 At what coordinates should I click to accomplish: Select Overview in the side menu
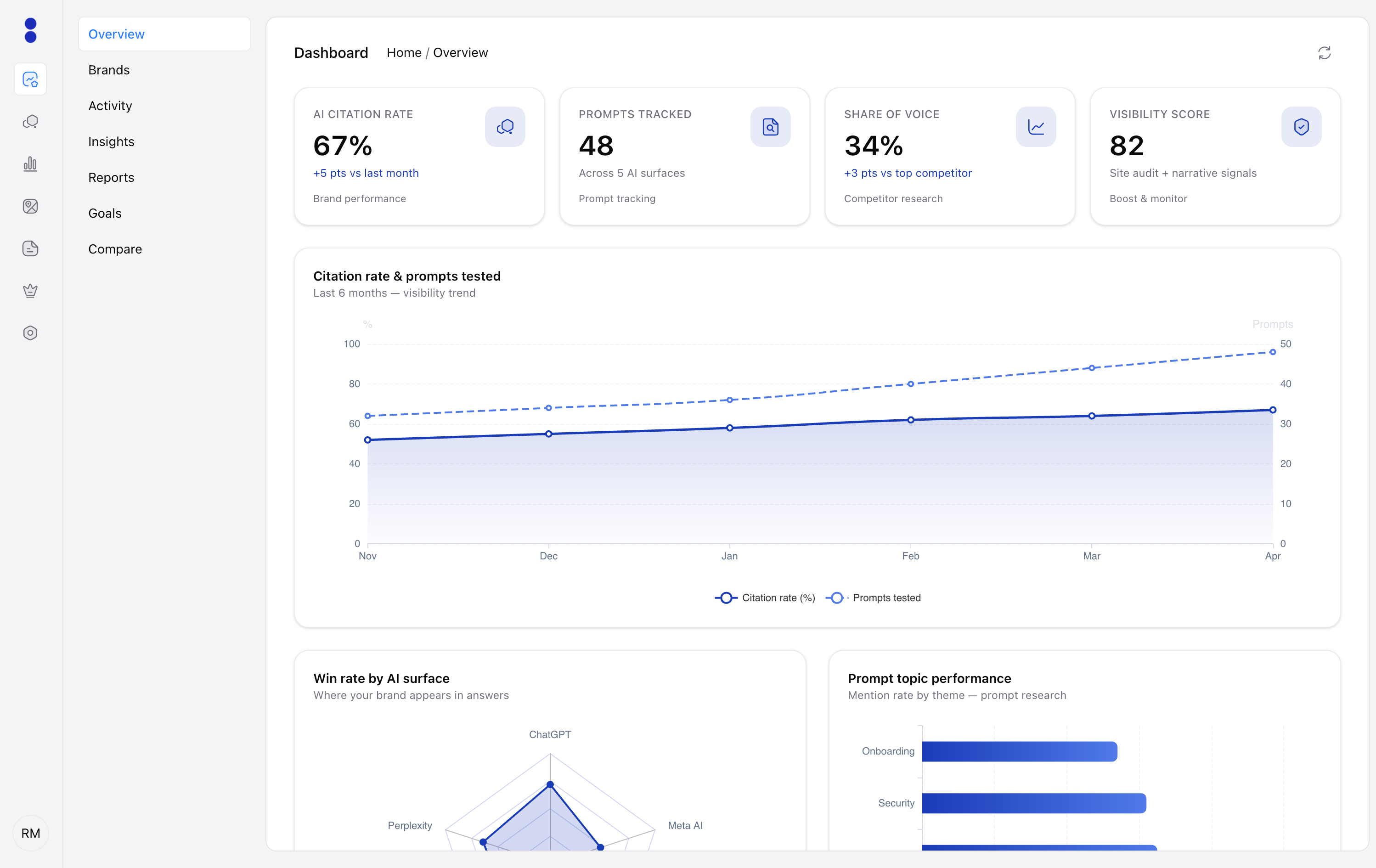164,34
